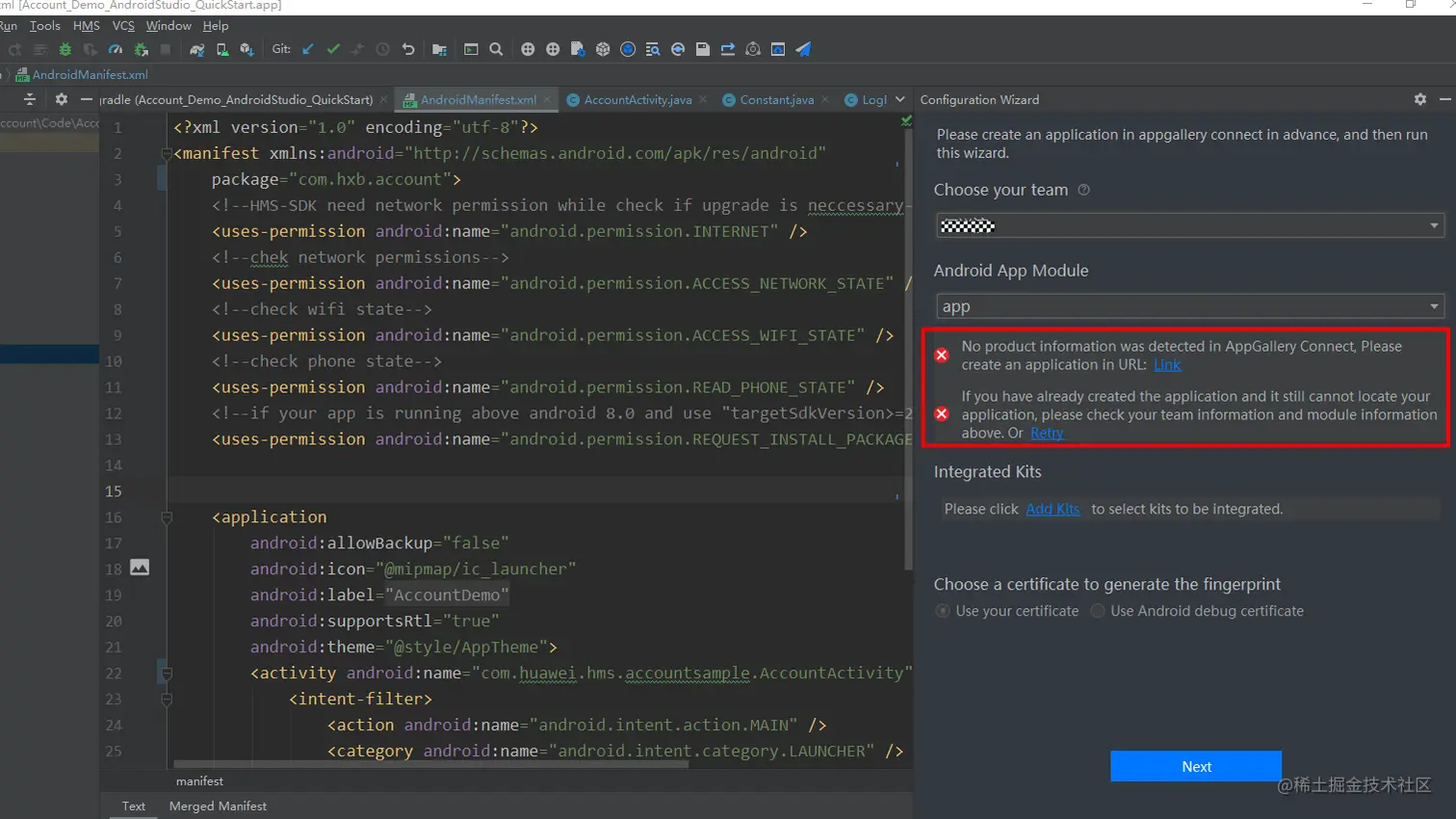Switch to Constant.java tab
Screen dimensions: 1456x819
click(776, 99)
